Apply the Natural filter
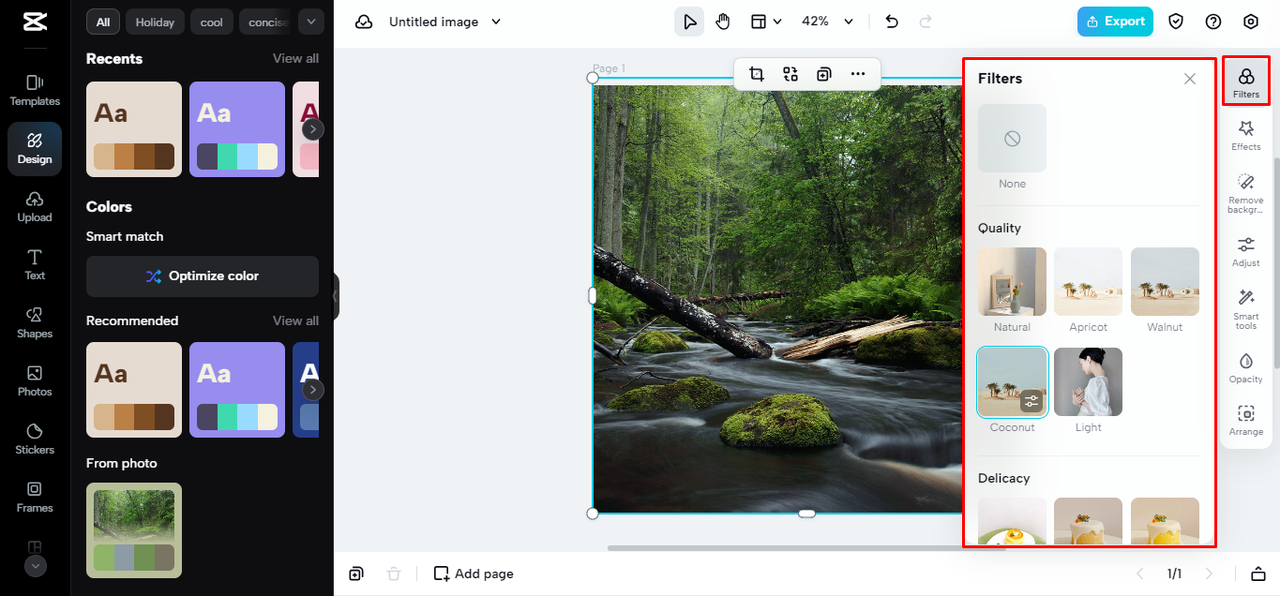The height and width of the screenshot is (596, 1280). pyautogui.click(x=1012, y=282)
